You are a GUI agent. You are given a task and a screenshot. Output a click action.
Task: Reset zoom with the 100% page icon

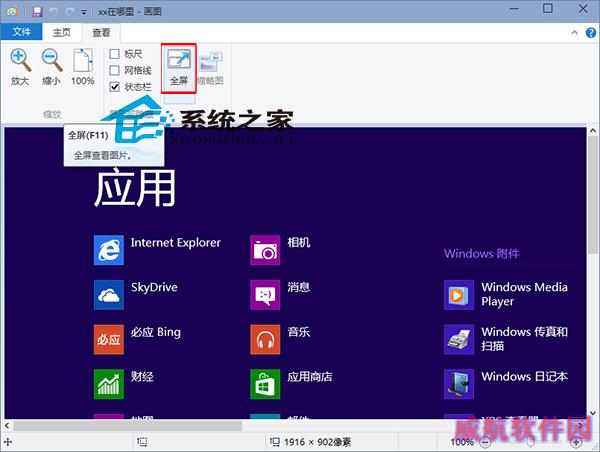click(83, 60)
